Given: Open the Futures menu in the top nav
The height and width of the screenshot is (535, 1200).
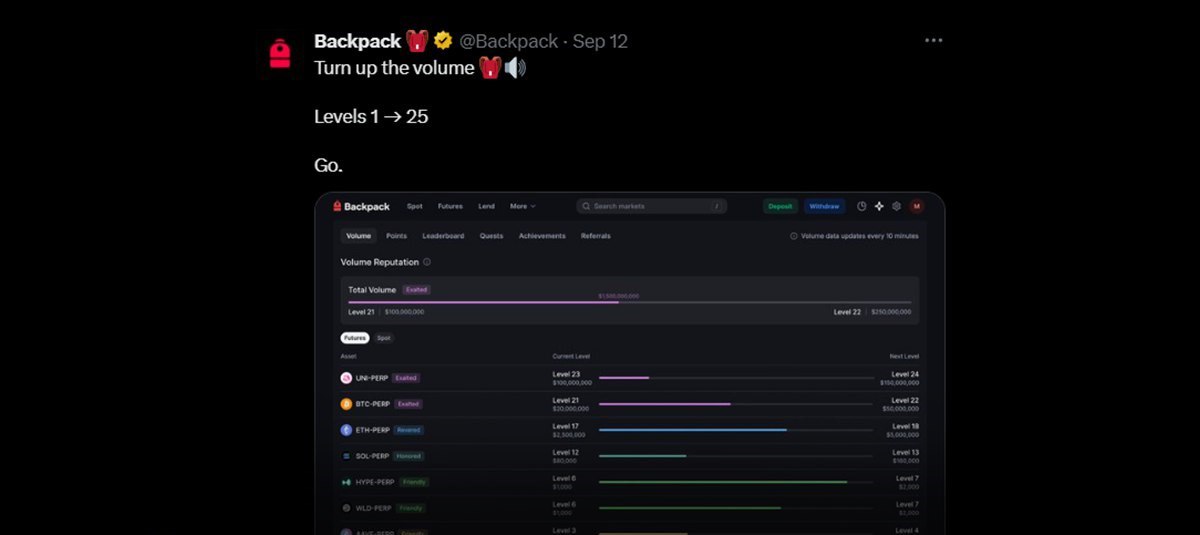Looking at the screenshot, I should point(450,206).
